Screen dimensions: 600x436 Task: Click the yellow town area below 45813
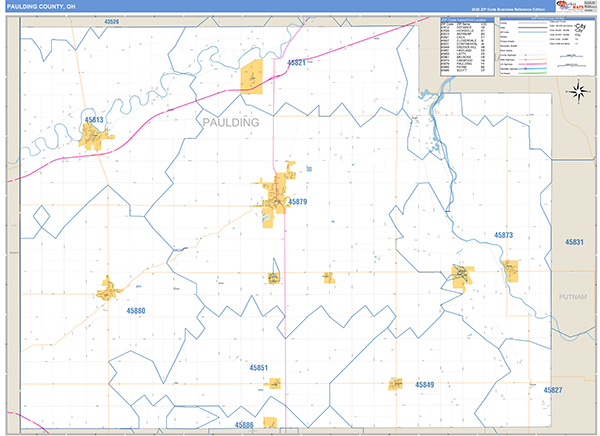click(94, 137)
